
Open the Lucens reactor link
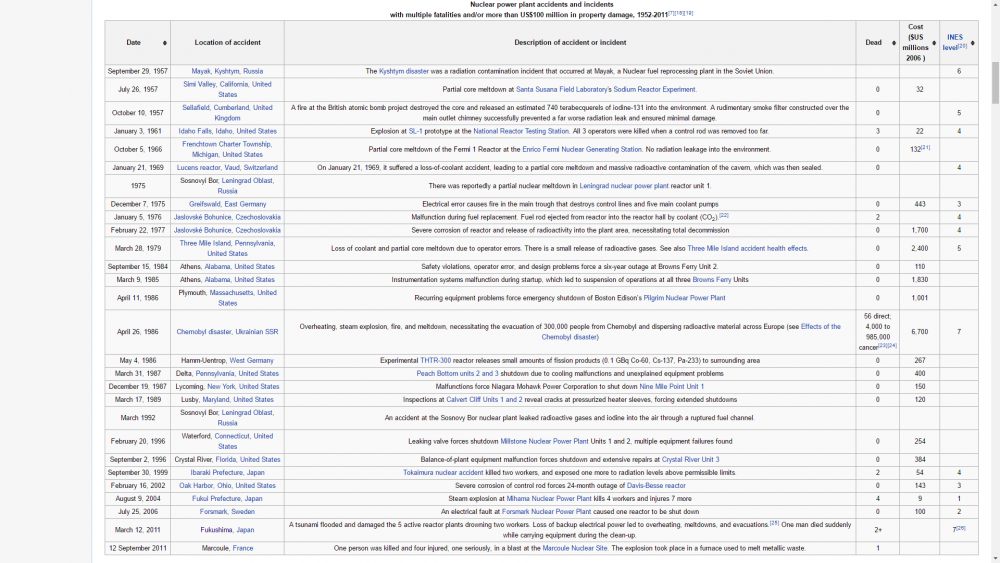[198, 168]
